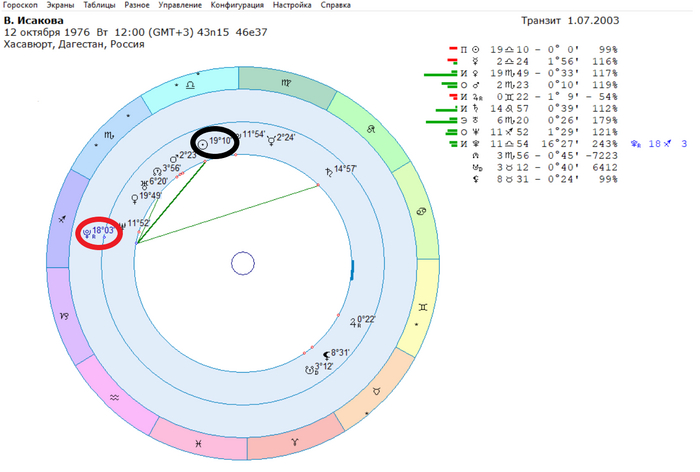
Task: Click the Sun glyph at 19°10' on chart
Action: click(203, 145)
